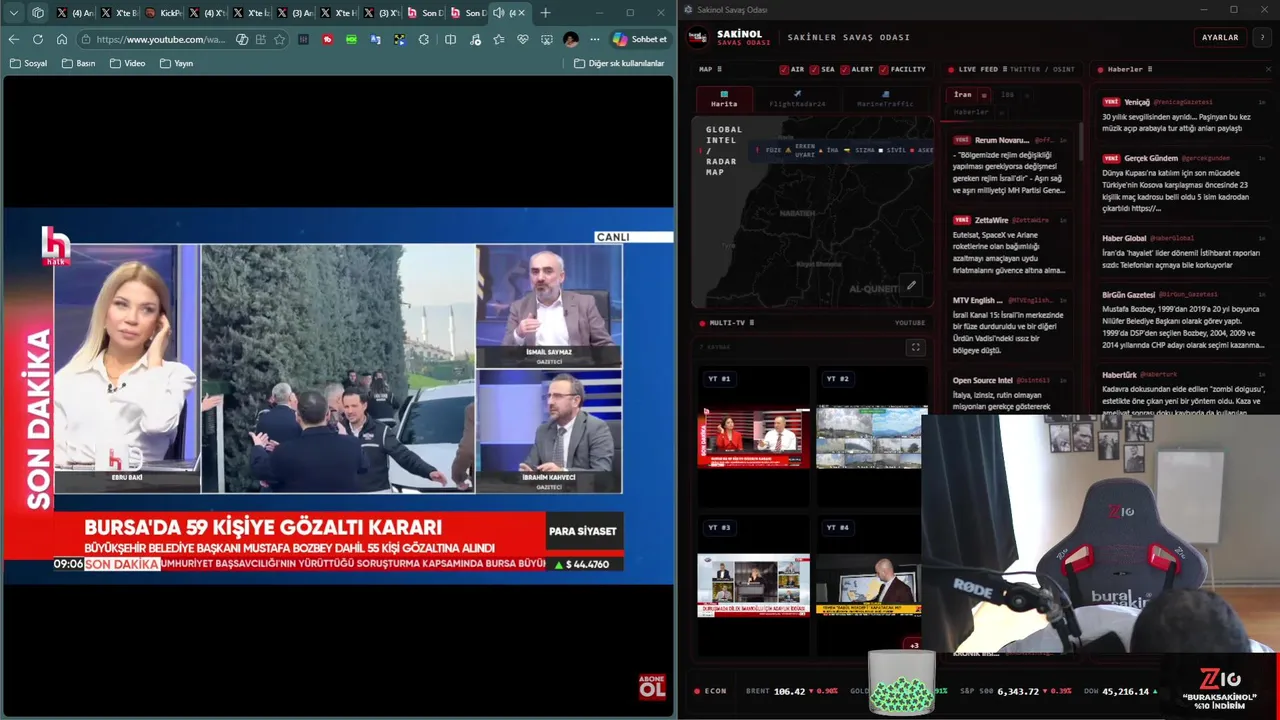The image size is (1280, 720).
Task: Open the browser home page
Action: click(x=62, y=39)
